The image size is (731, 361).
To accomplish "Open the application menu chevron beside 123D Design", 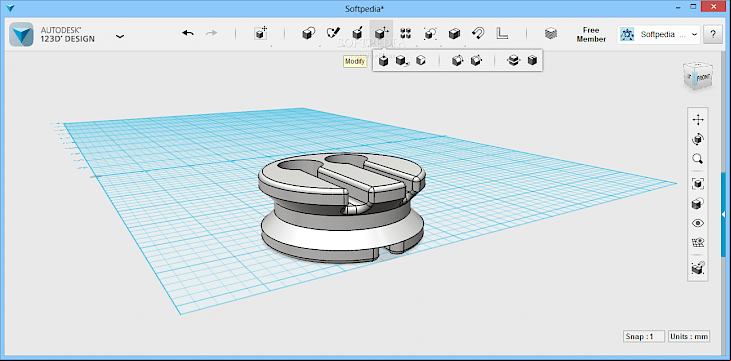I will tap(120, 36).
